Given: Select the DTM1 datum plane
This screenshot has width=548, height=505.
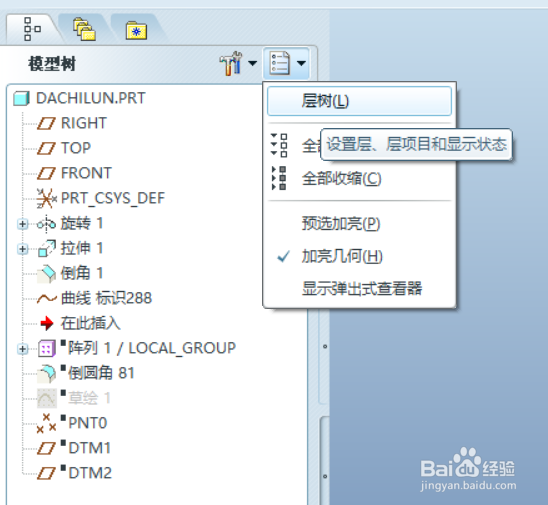Looking at the screenshot, I should point(89,448).
